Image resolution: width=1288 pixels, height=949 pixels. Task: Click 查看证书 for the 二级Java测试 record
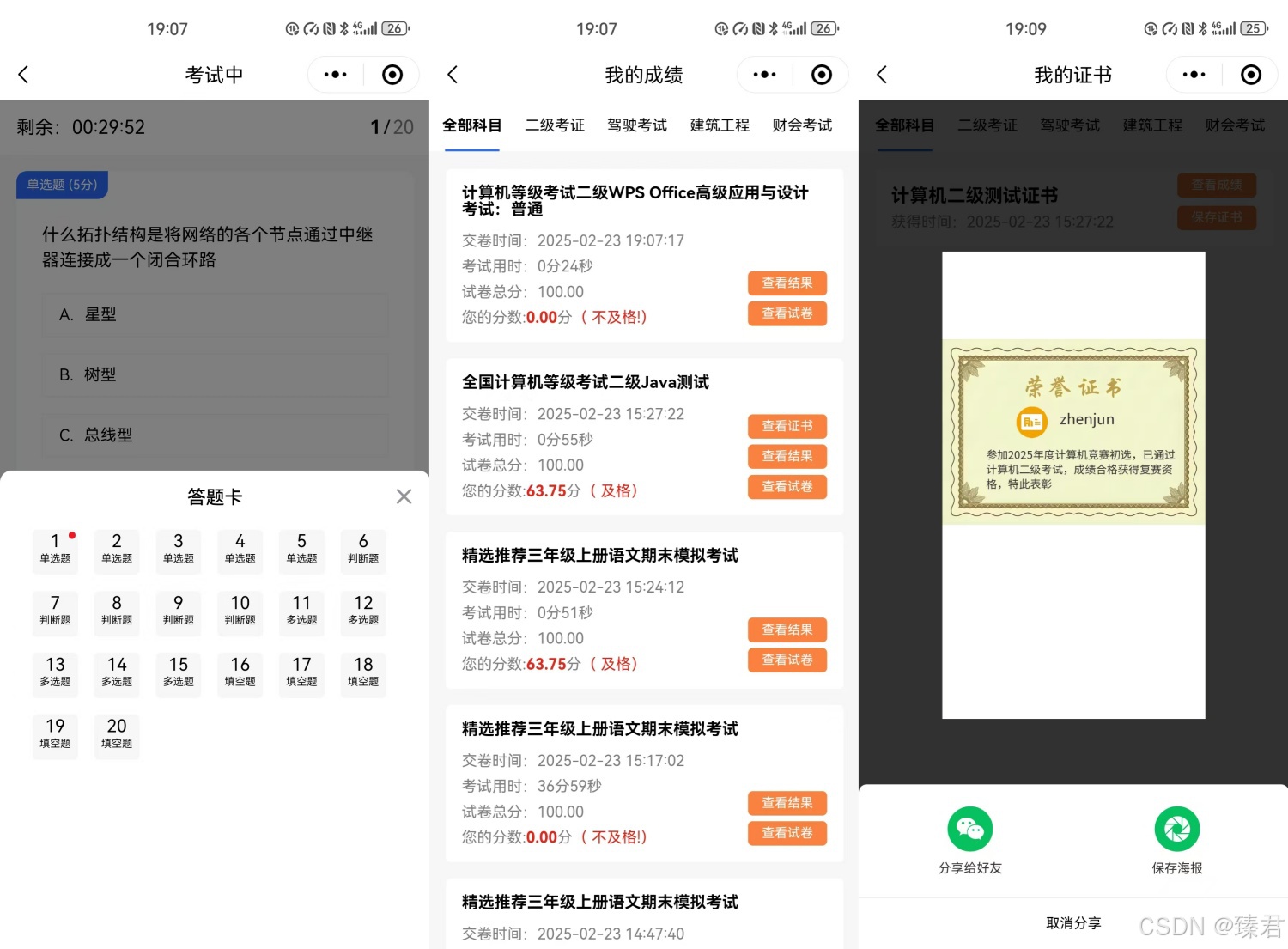787,426
